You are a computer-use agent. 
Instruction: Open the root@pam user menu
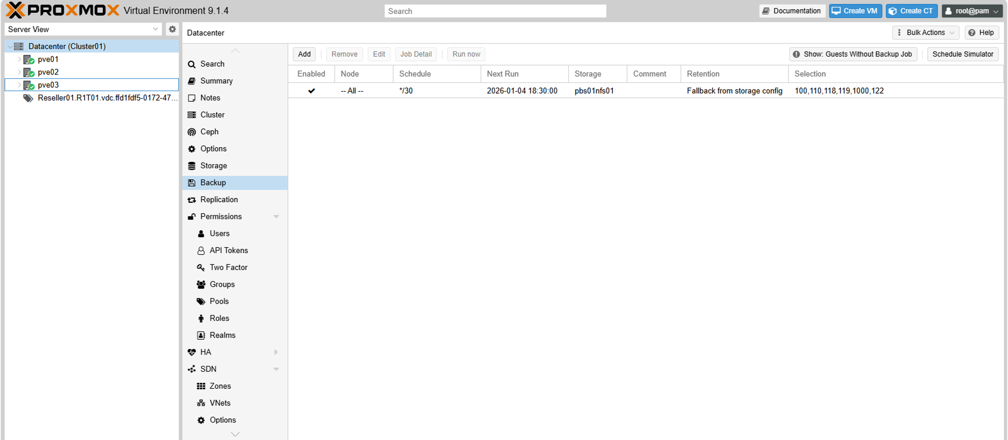(971, 11)
